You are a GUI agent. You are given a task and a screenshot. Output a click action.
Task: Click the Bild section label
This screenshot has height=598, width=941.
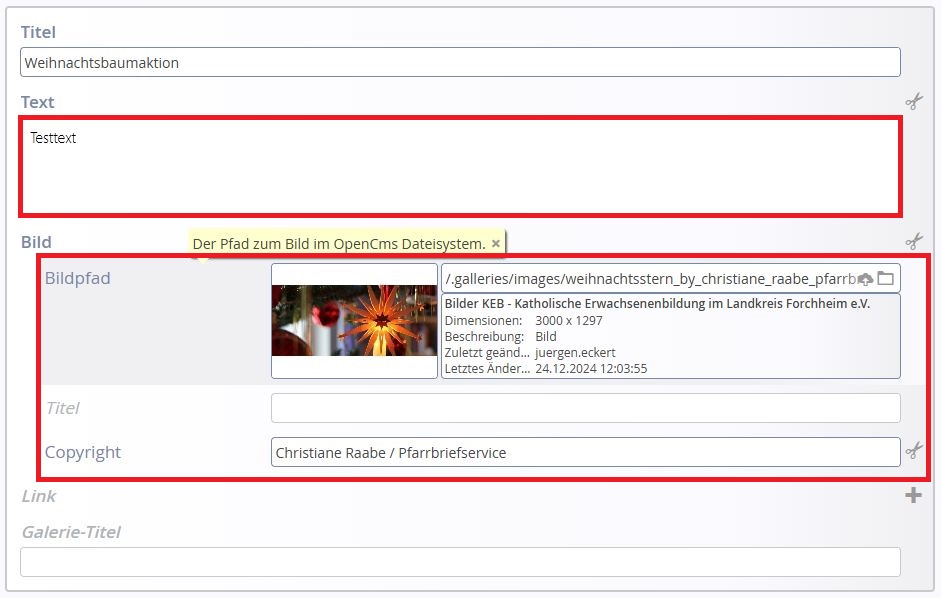(x=37, y=242)
